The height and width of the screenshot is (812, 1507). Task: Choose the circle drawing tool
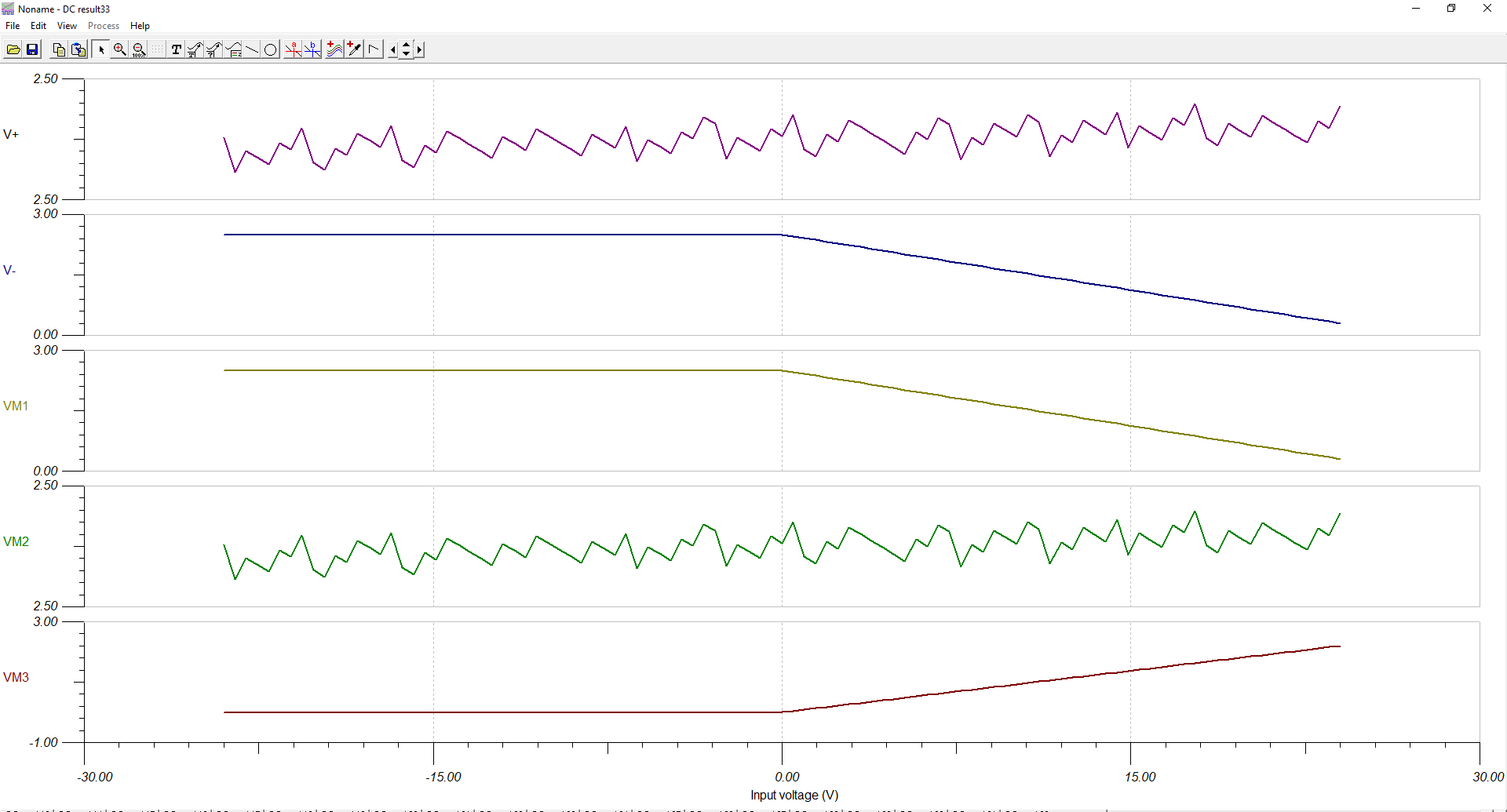271,49
